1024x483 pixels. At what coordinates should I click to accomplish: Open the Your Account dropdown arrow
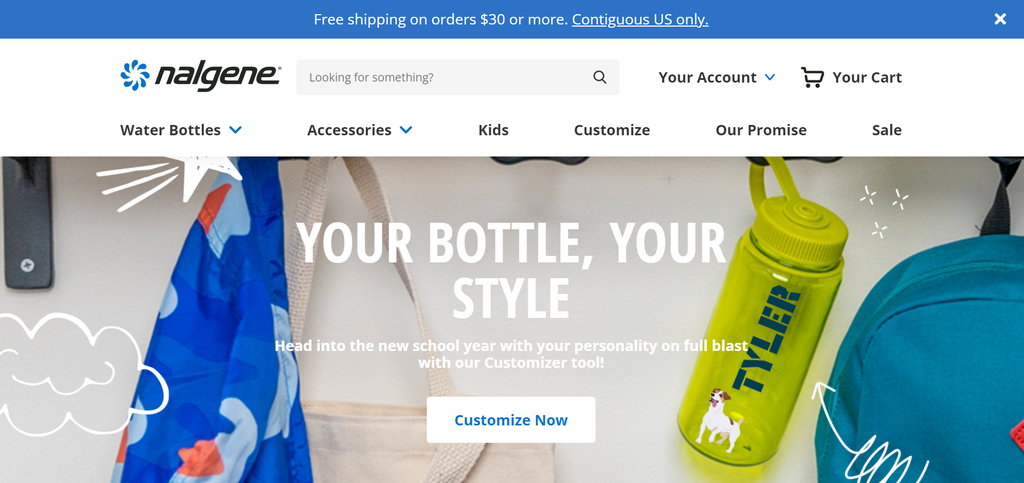[x=770, y=77]
